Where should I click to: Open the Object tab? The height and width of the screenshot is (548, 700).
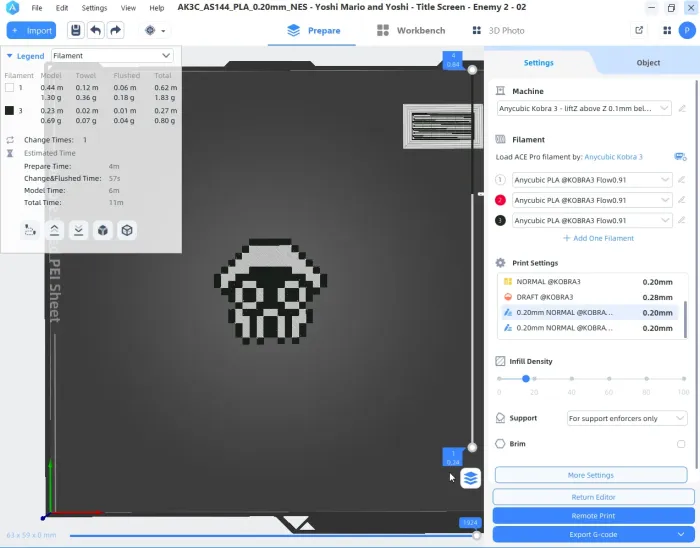click(648, 63)
